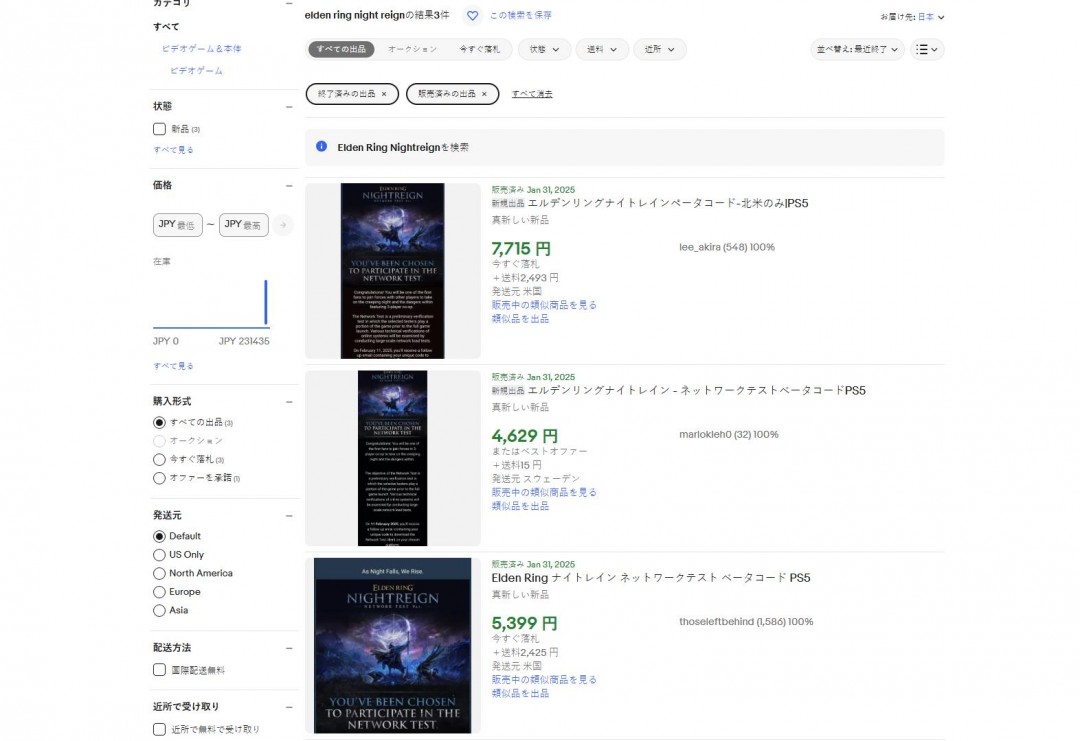Click すべて消去 to clear filters

(532, 94)
